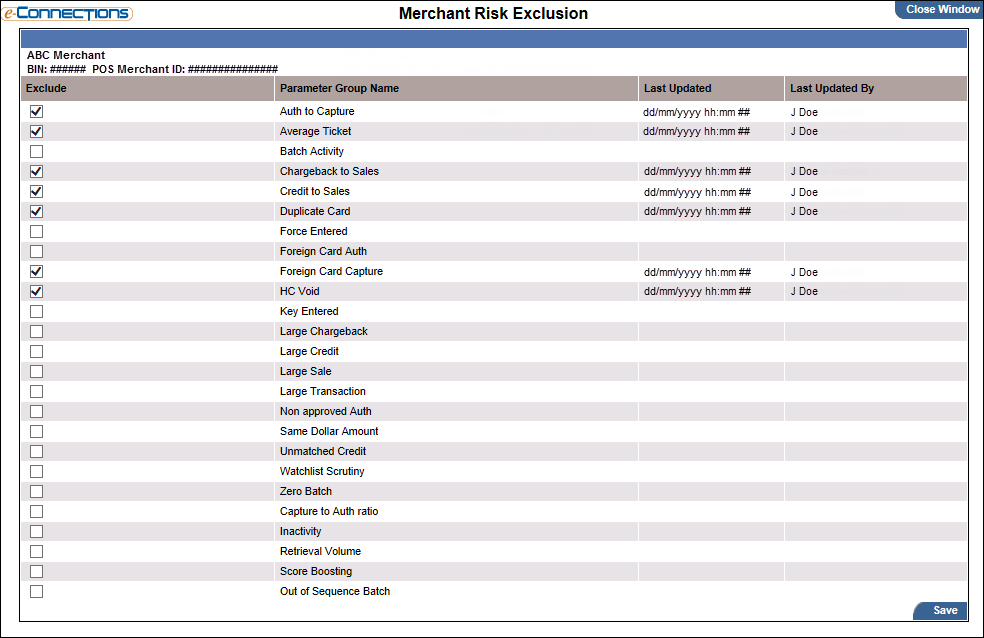
Task: Check the Large Chargeback checkbox
Action: (37, 332)
